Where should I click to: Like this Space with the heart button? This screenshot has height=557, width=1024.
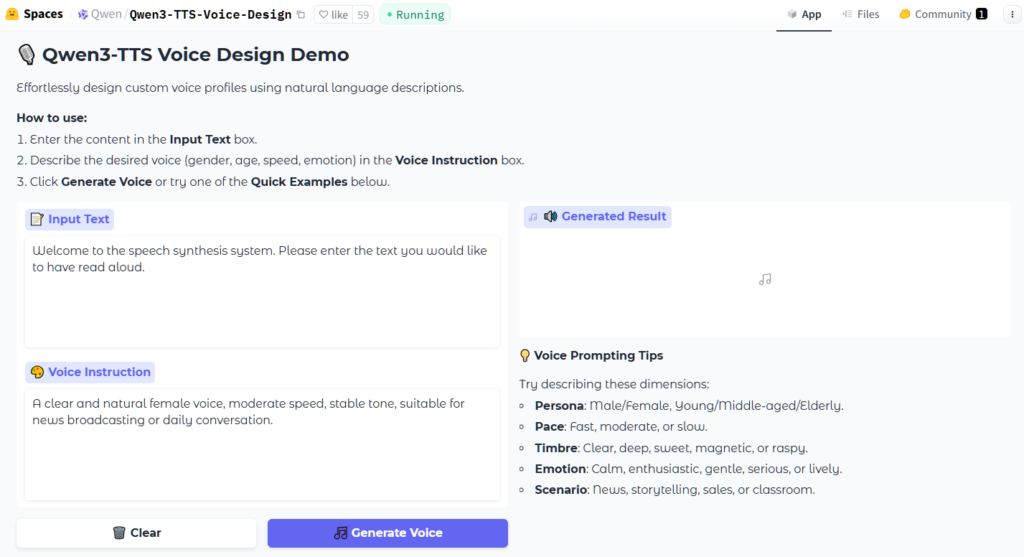click(332, 15)
